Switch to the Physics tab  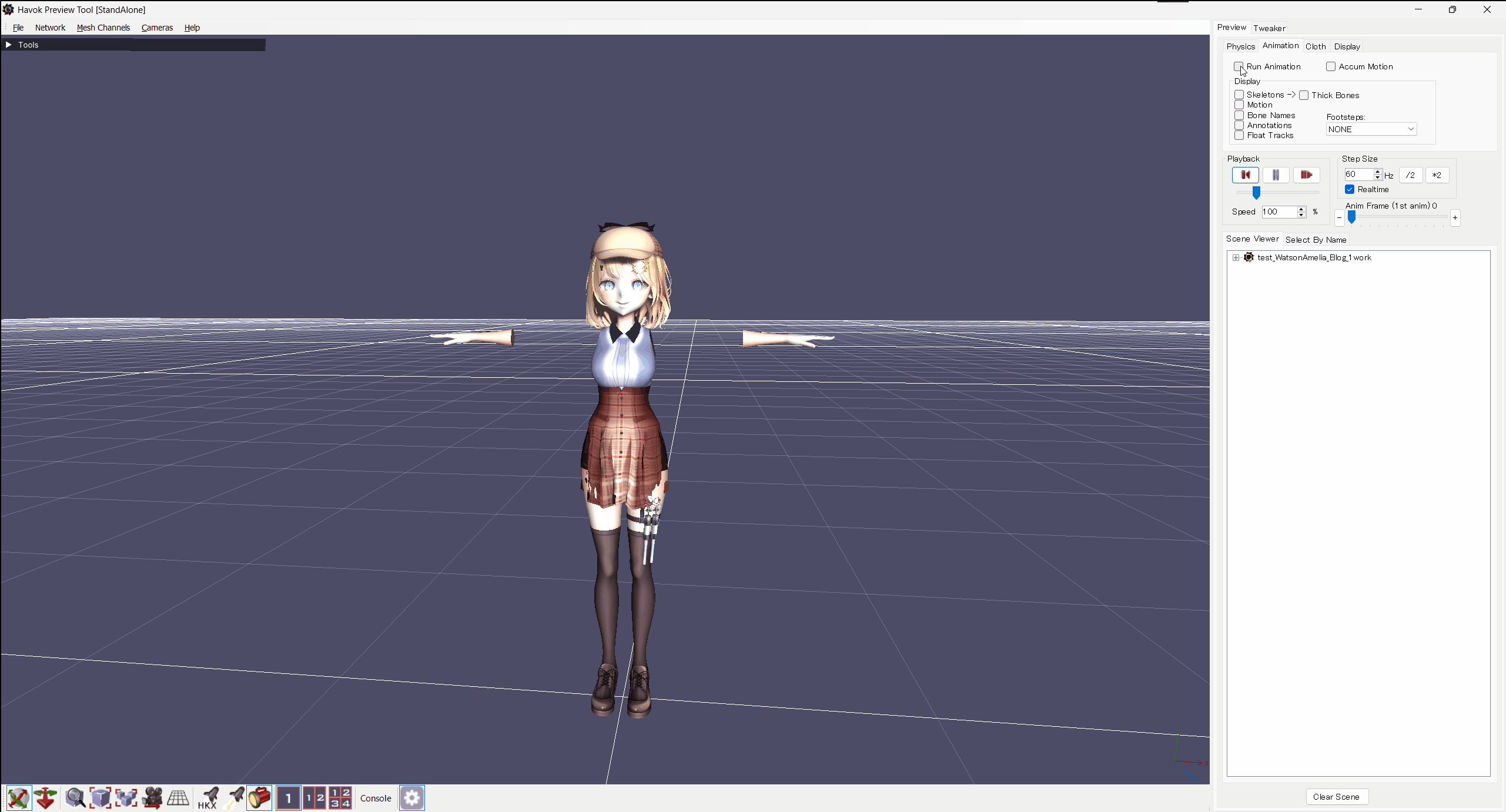[x=1240, y=46]
